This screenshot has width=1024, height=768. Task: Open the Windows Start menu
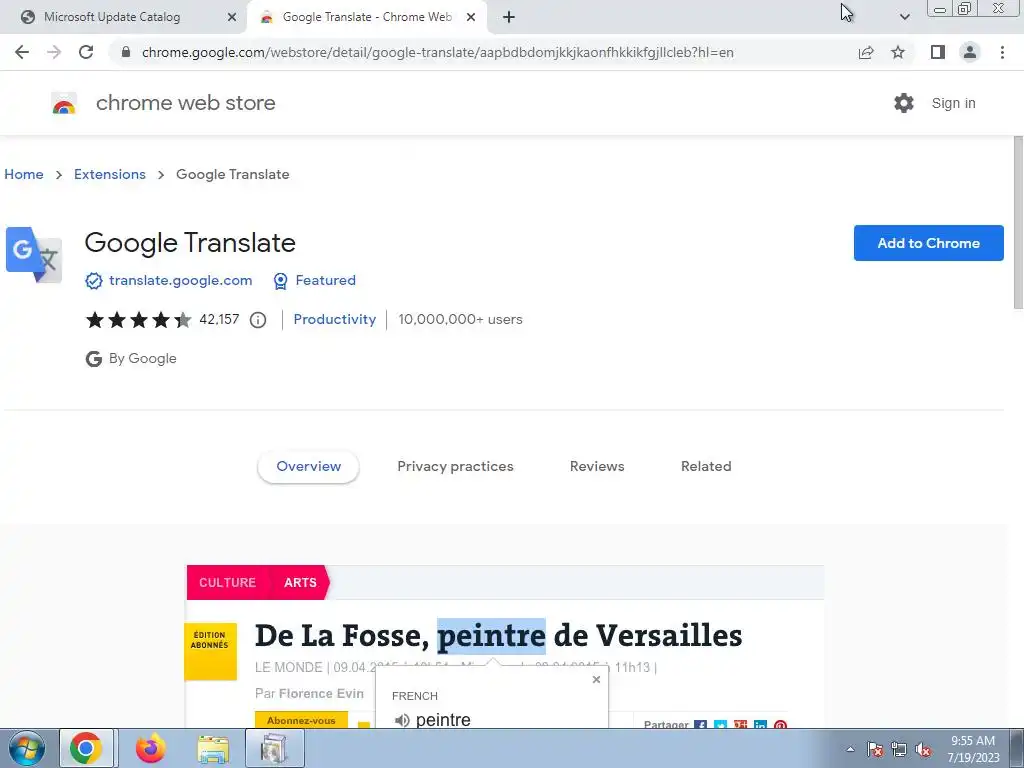[x=26, y=748]
